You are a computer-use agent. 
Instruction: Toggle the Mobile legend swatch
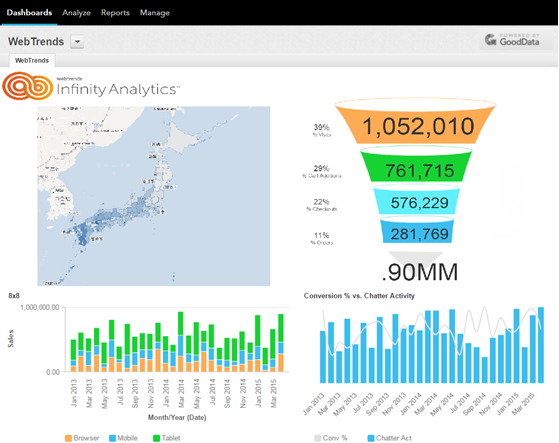[x=113, y=438]
